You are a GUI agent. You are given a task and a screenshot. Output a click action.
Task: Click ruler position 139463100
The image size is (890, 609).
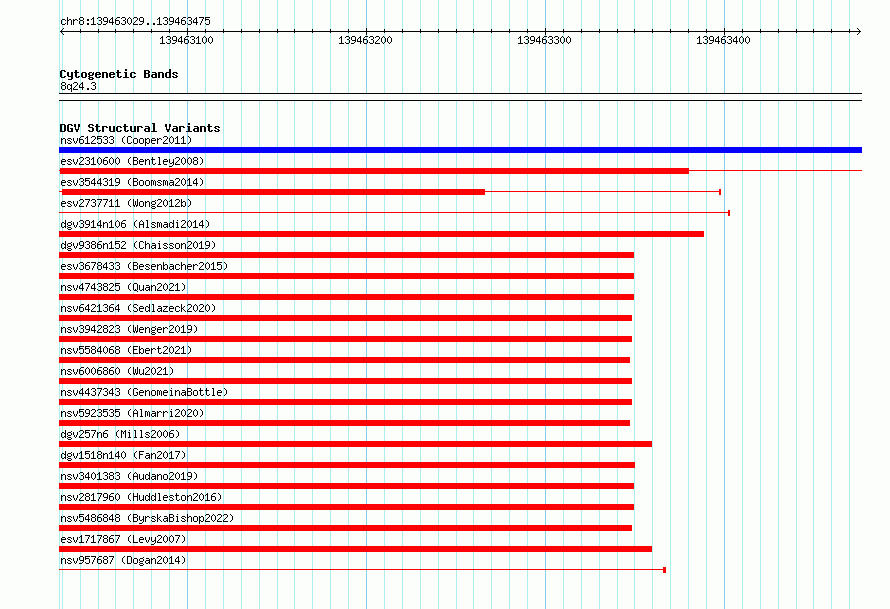(x=186, y=40)
